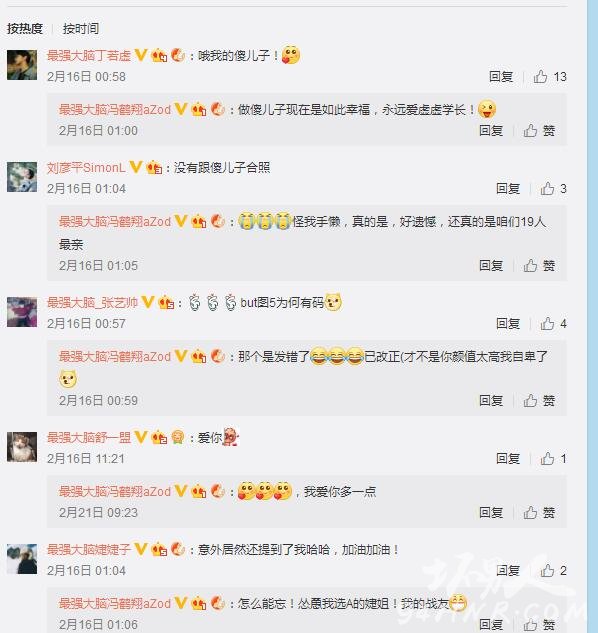Like the reply posted 2月21日 09:23
This screenshot has width=598, height=633.
[x=539, y=512]
